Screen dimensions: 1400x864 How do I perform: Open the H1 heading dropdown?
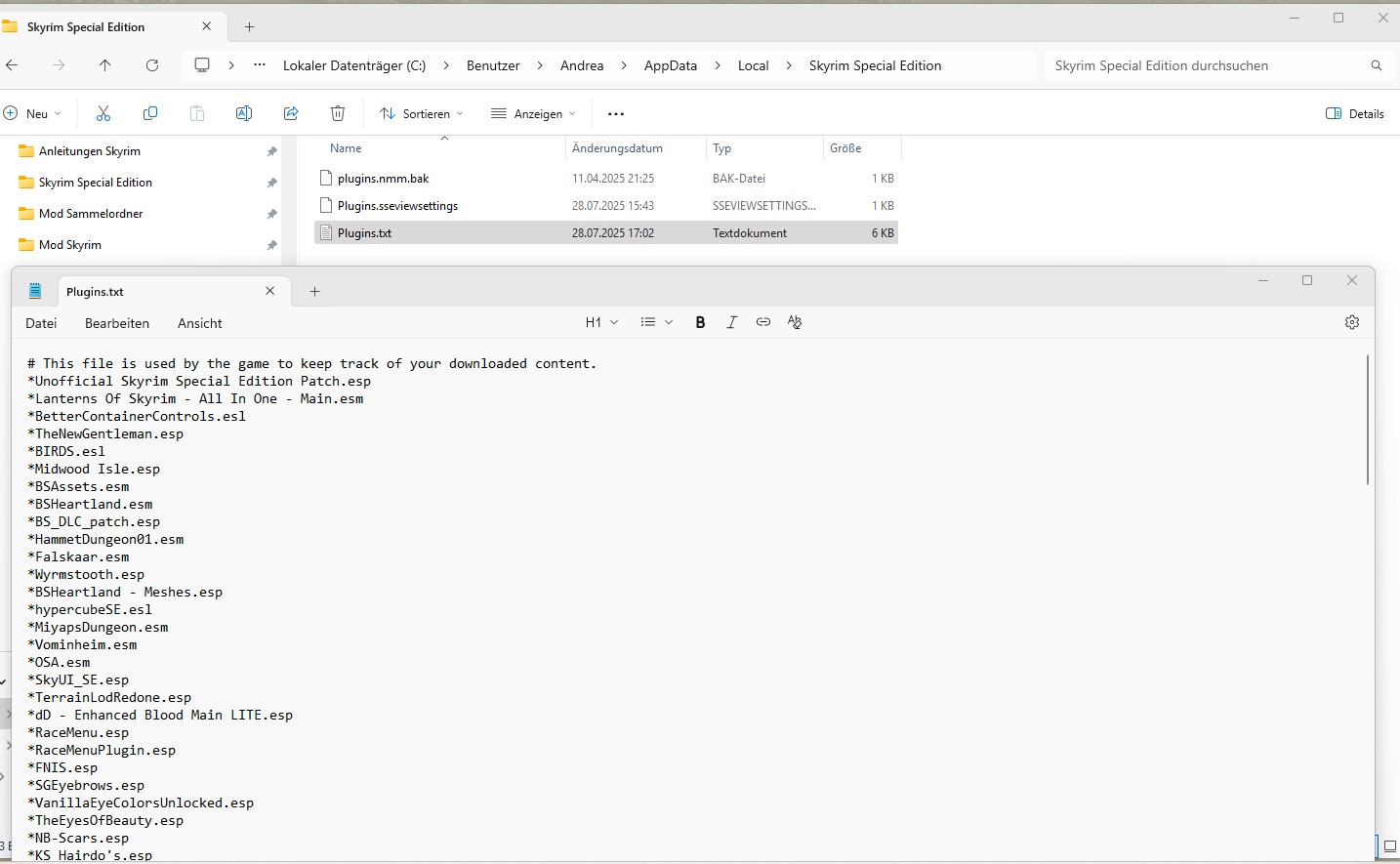(601, 322)
